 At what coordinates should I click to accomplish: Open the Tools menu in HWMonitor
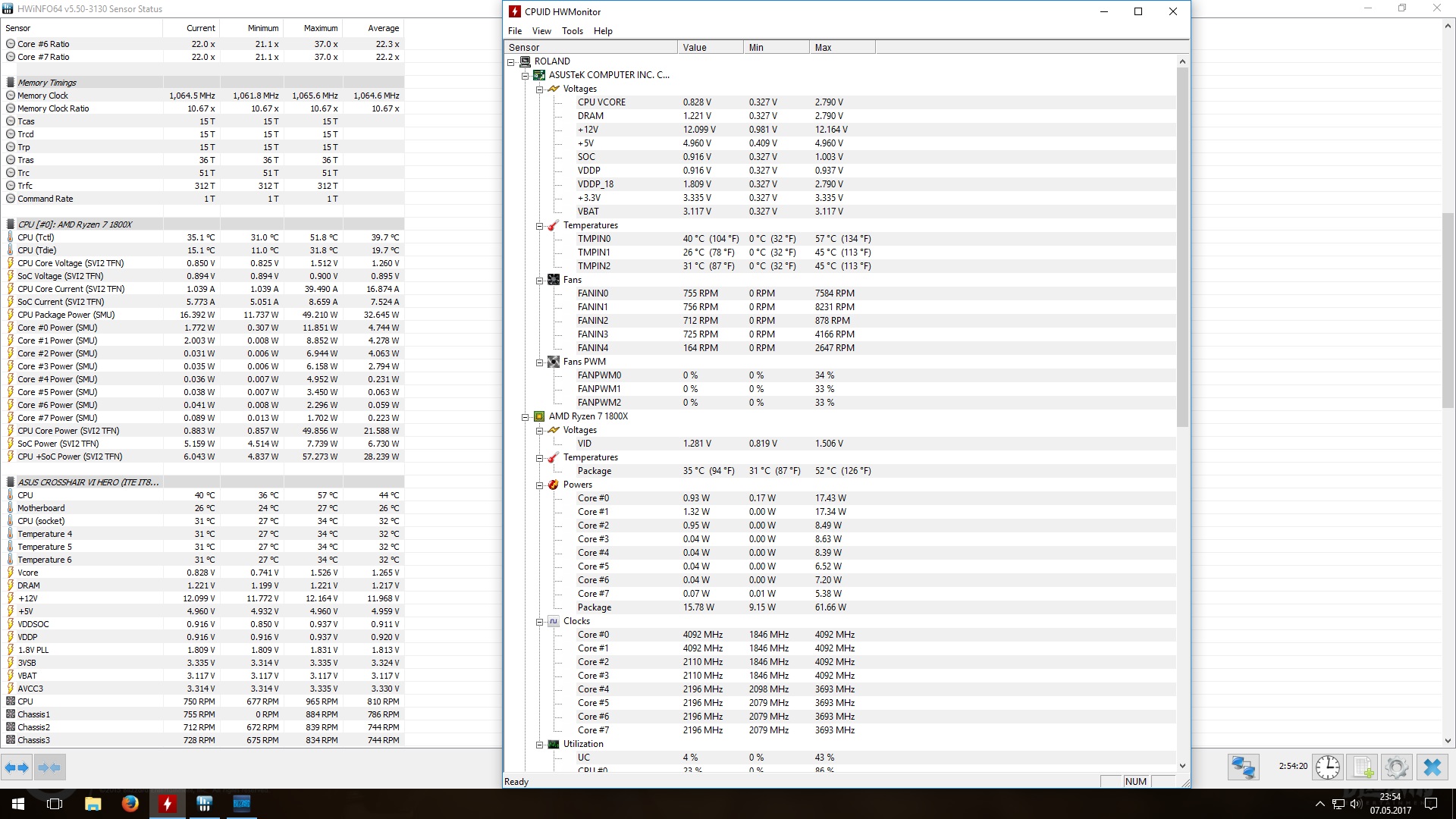tap(572, 31)
